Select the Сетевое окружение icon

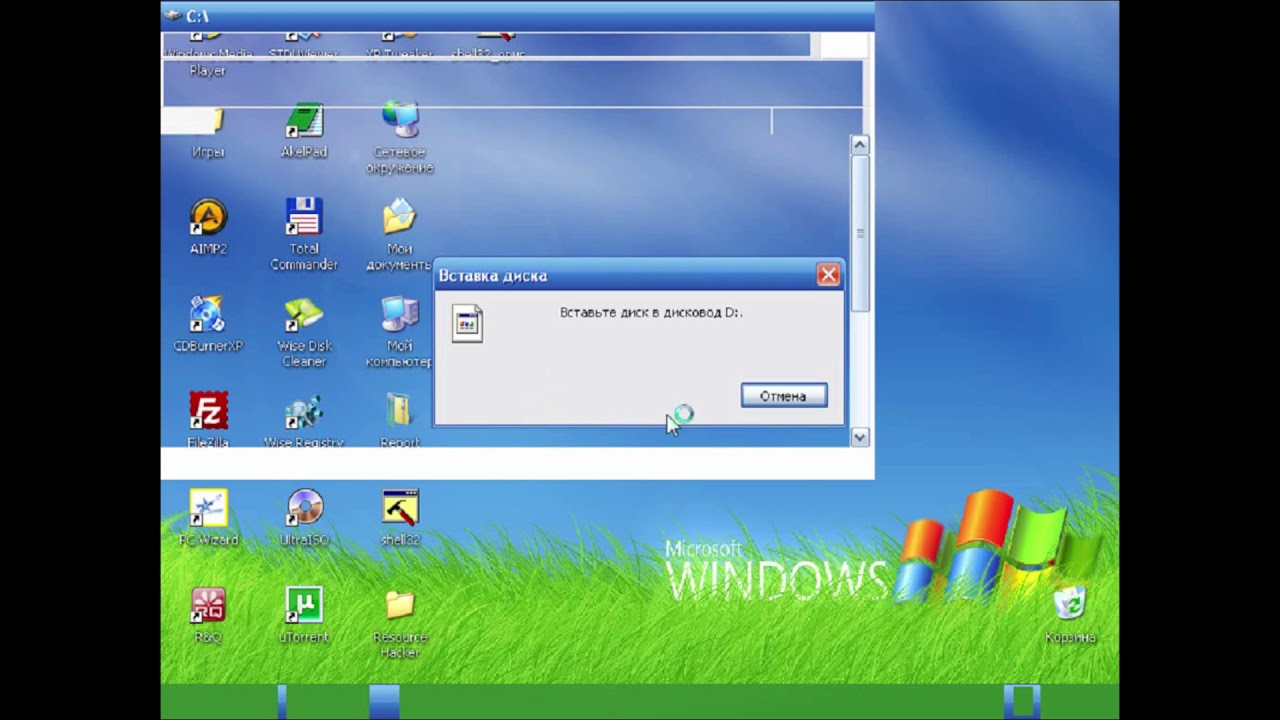[400, 121]
